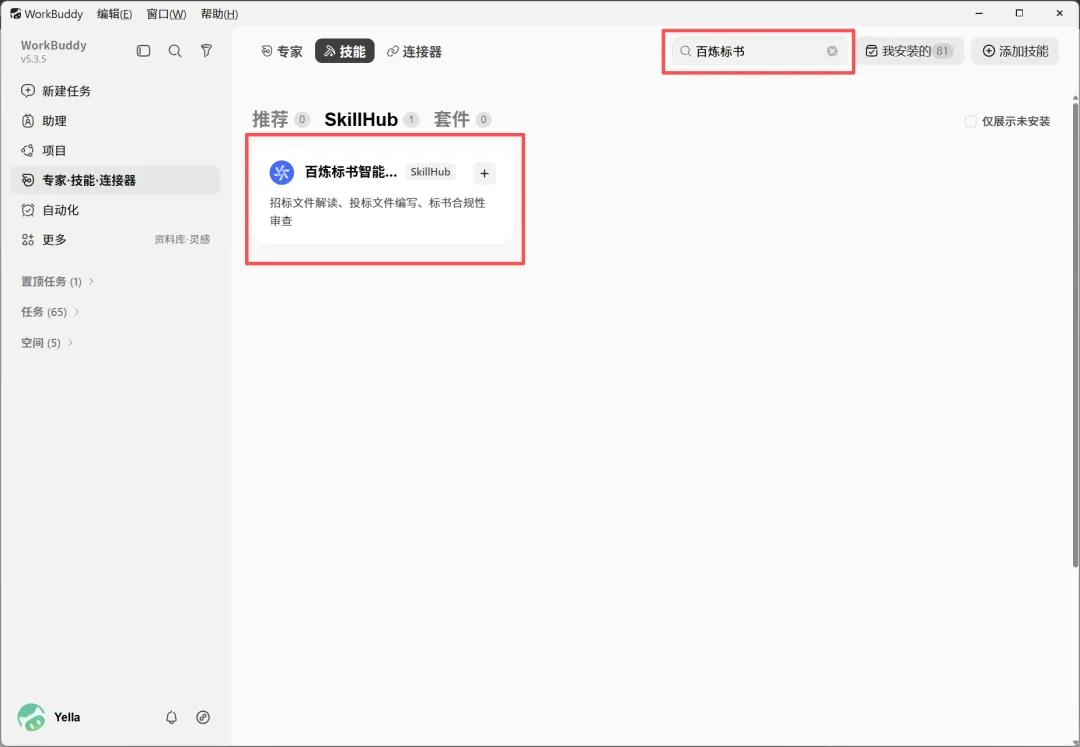This screenshot has height=747, width=1080.
Task: Minimize the WorkBuddy window
Action: tap(979, 13)
